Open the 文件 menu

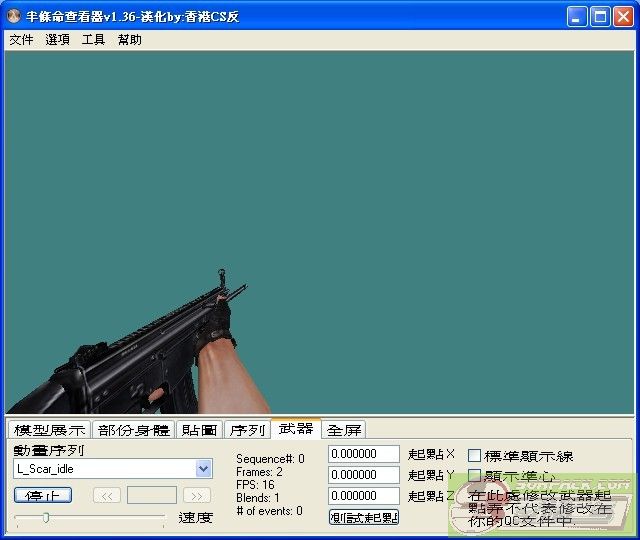21,40
